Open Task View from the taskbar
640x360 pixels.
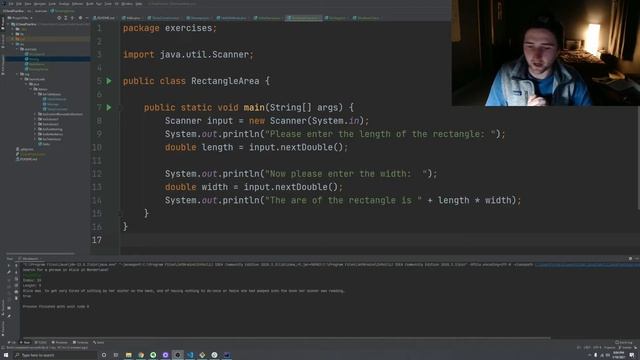116,355
